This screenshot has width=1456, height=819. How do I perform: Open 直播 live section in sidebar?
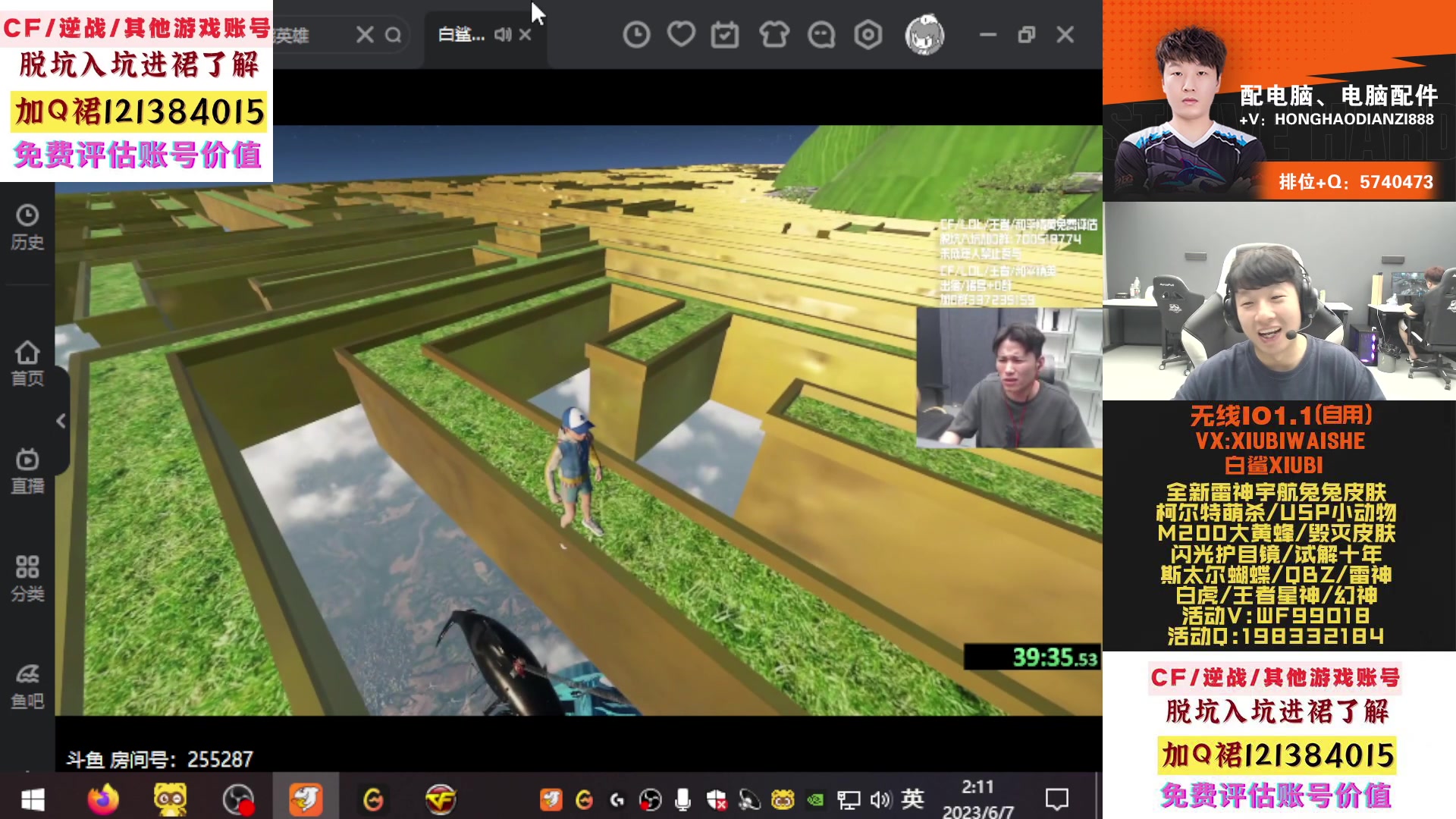point(27,471)
